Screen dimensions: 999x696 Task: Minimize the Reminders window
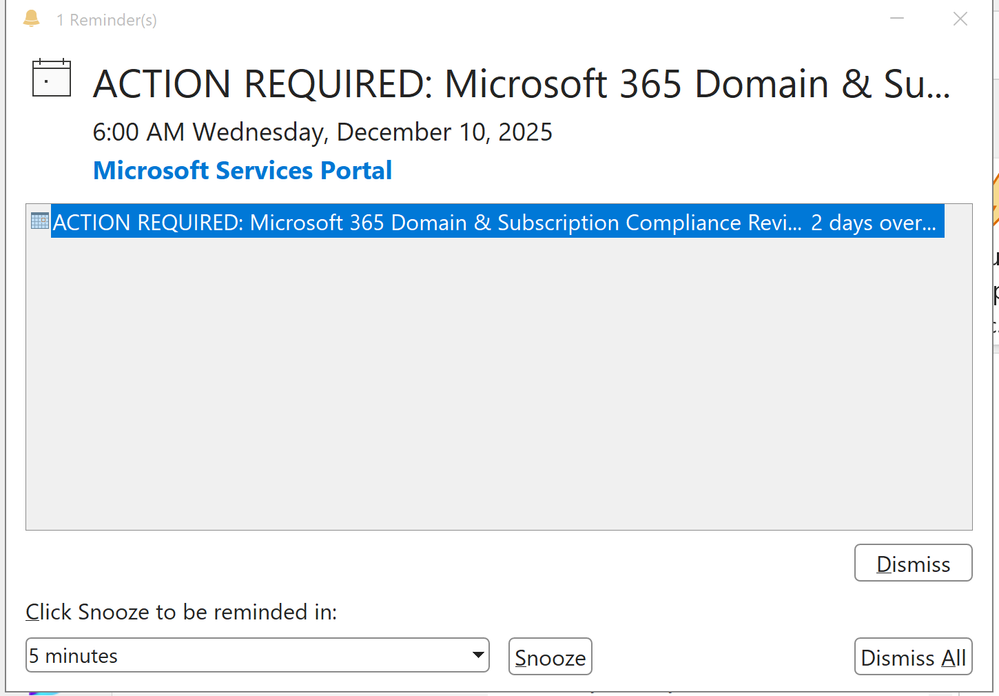(899, 19)
